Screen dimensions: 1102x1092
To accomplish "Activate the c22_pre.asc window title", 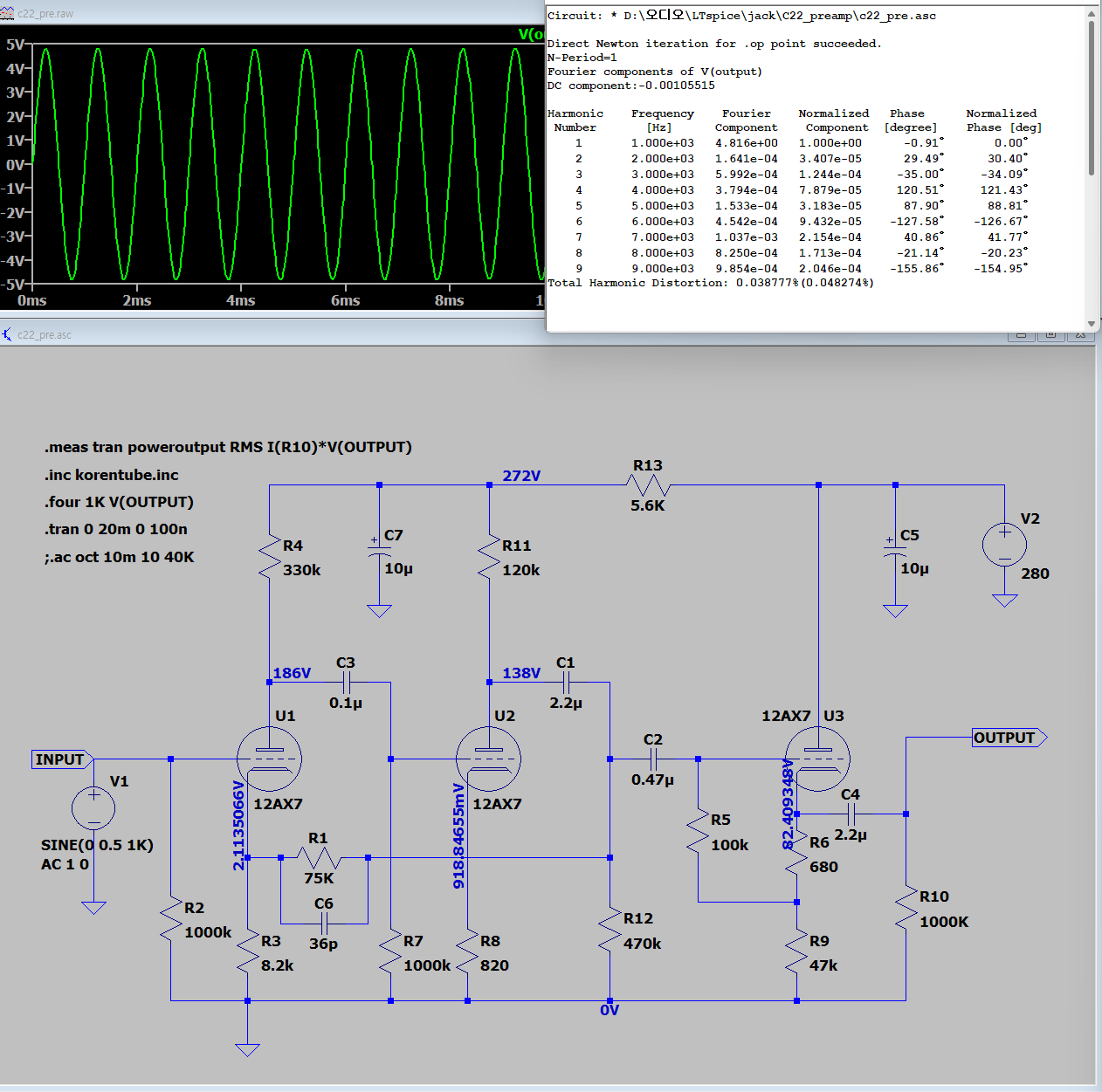I will [45, 334].
